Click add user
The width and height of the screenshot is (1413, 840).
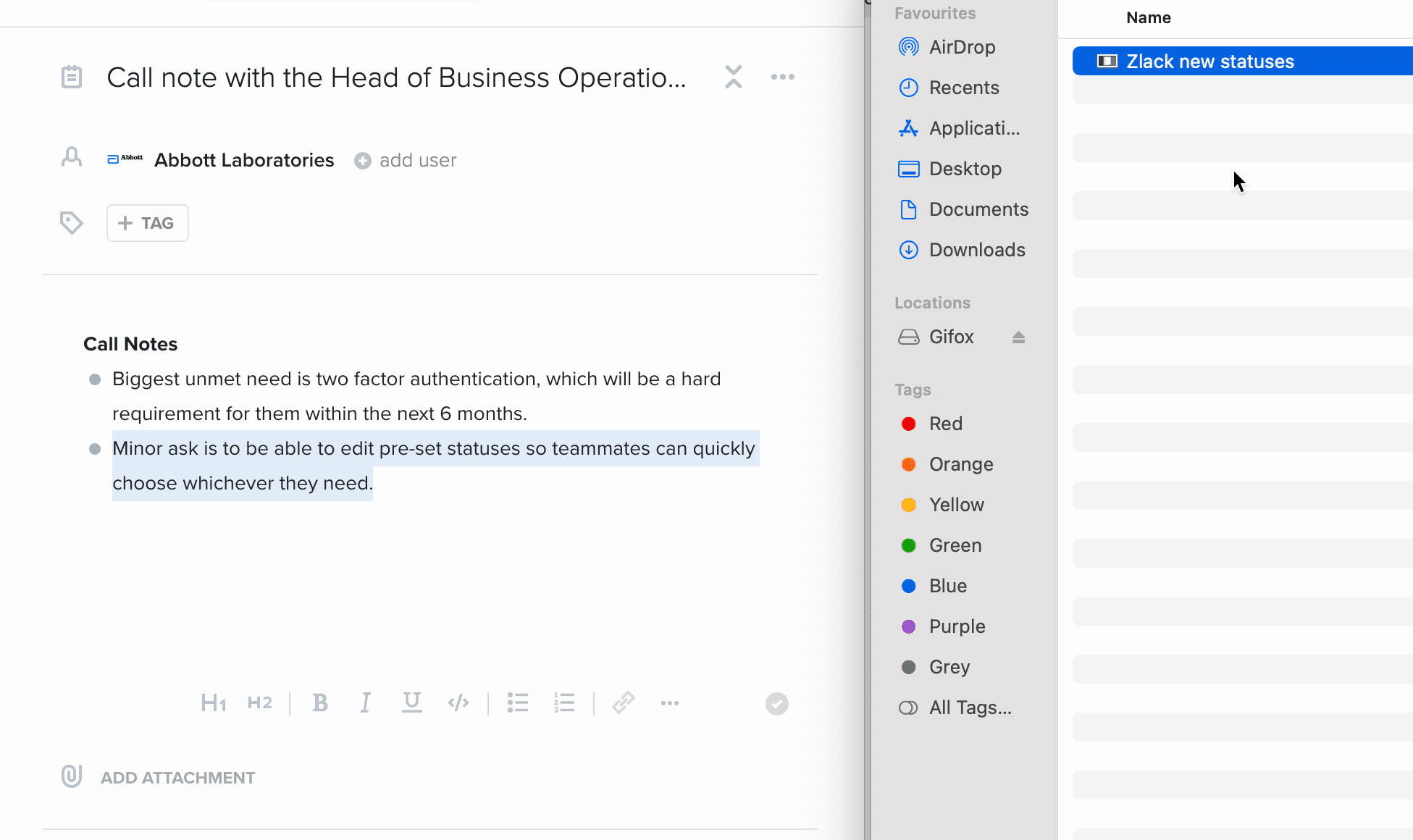(x=406, y=160)
